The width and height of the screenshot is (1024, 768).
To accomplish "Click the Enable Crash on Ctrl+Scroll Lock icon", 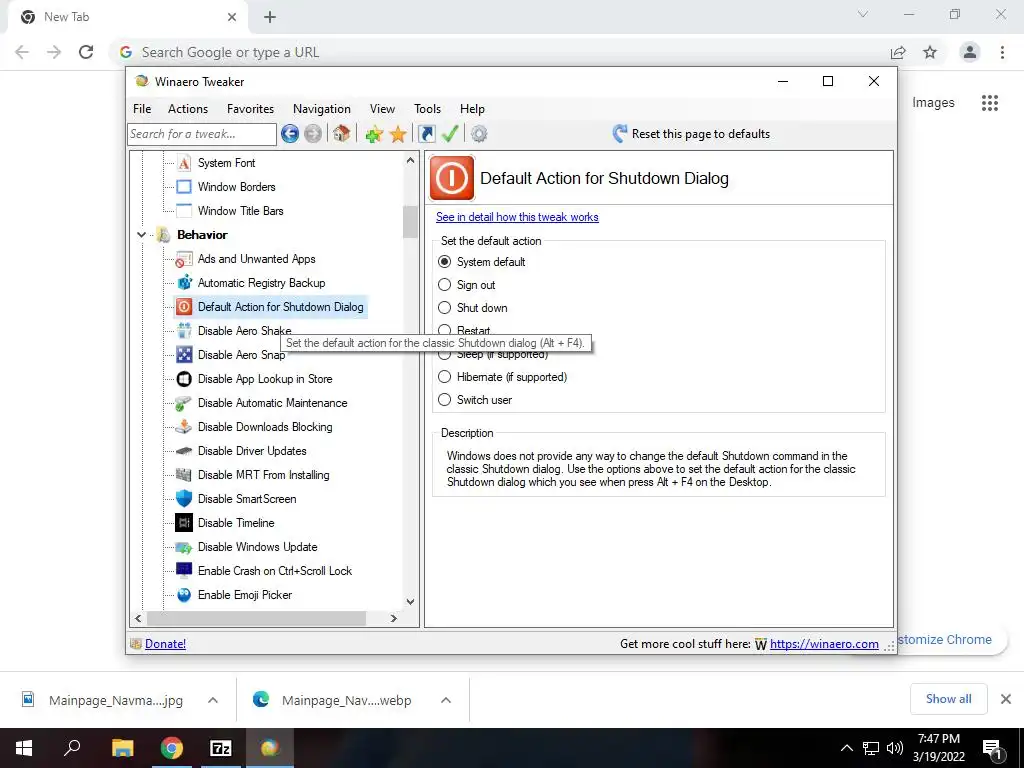I will pyautogui.click(x=184, y=571).
